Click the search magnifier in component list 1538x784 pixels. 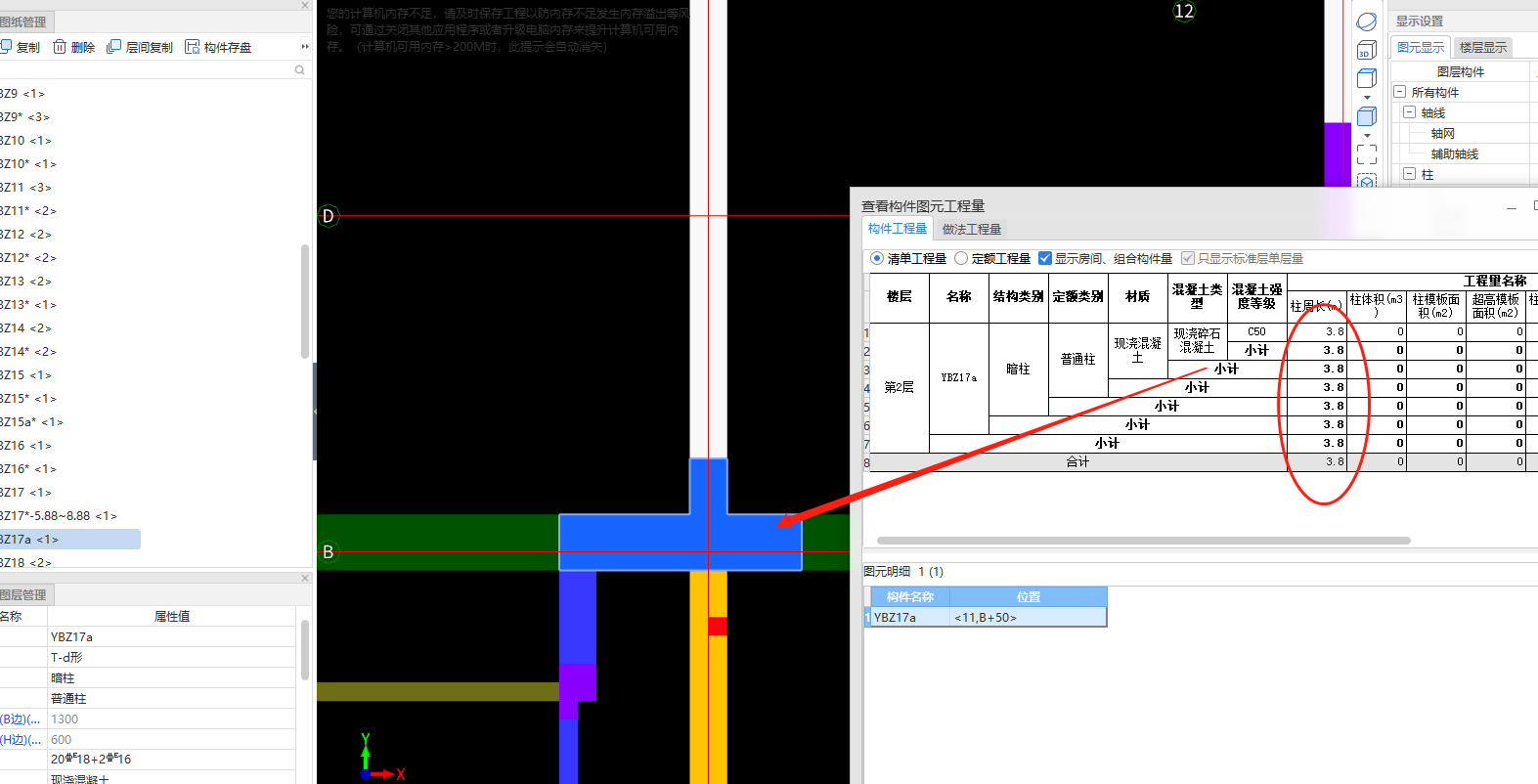point(299,70)
